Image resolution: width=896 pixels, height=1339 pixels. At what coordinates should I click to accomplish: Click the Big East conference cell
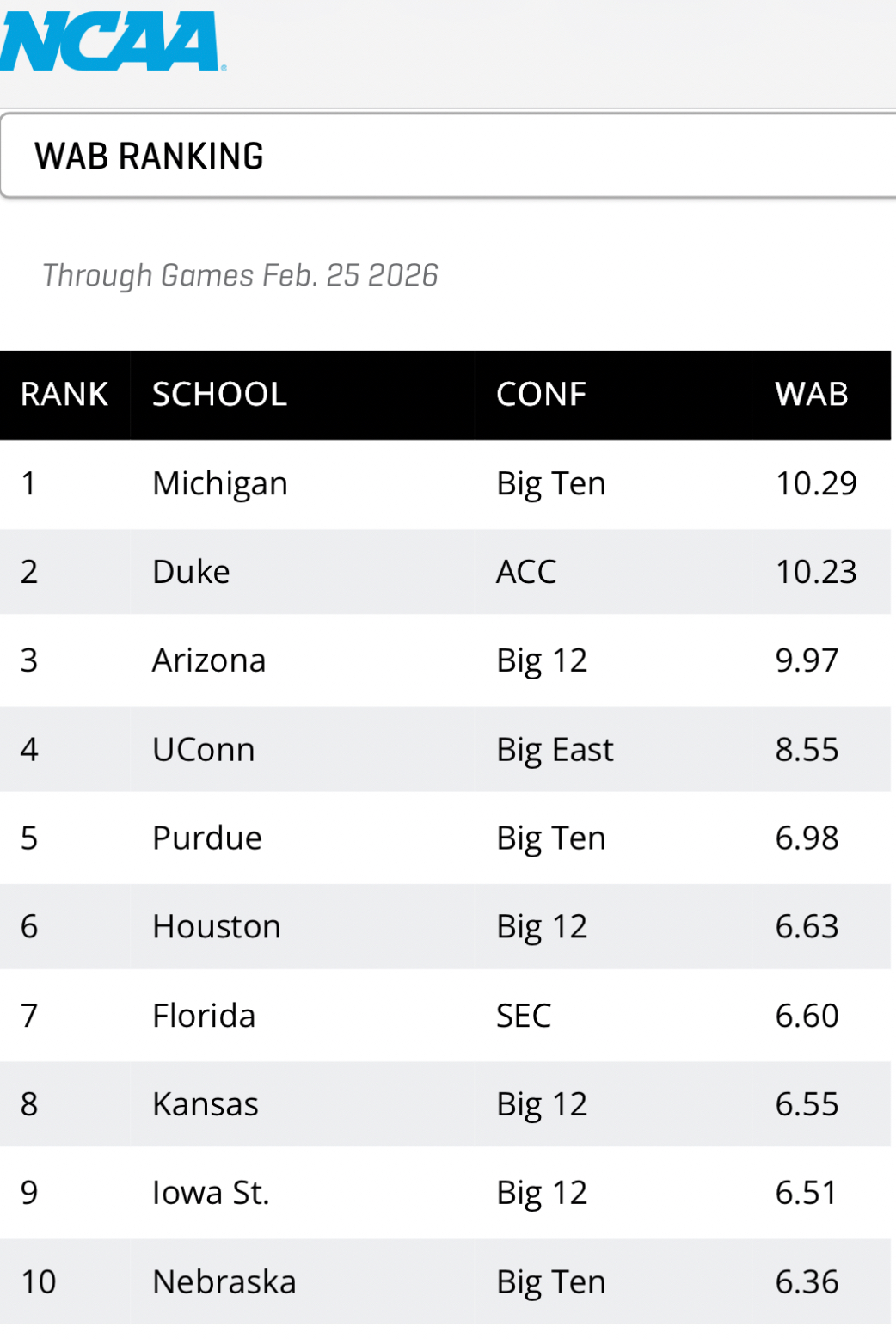pos(555,750)
